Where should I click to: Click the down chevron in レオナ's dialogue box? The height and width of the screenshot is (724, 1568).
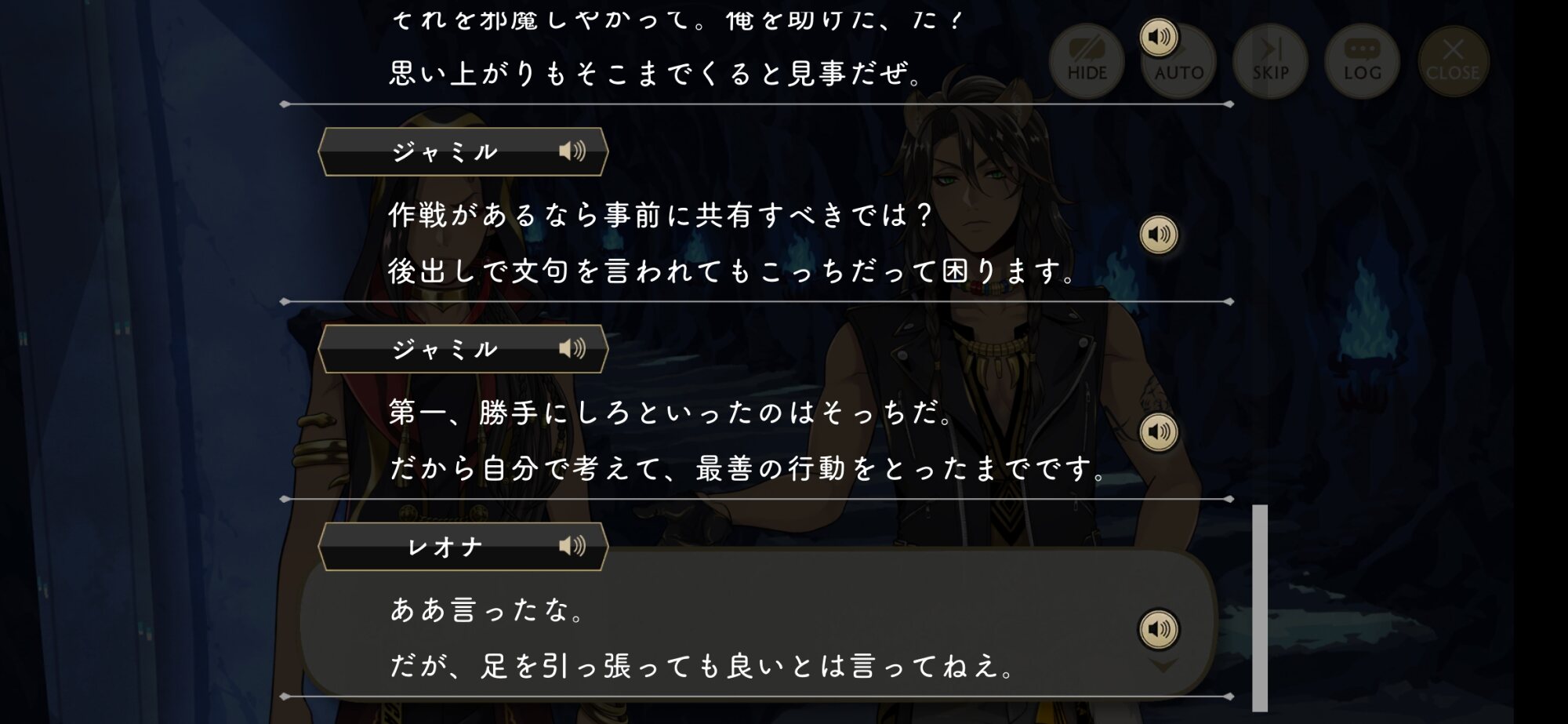[1163, 666]
